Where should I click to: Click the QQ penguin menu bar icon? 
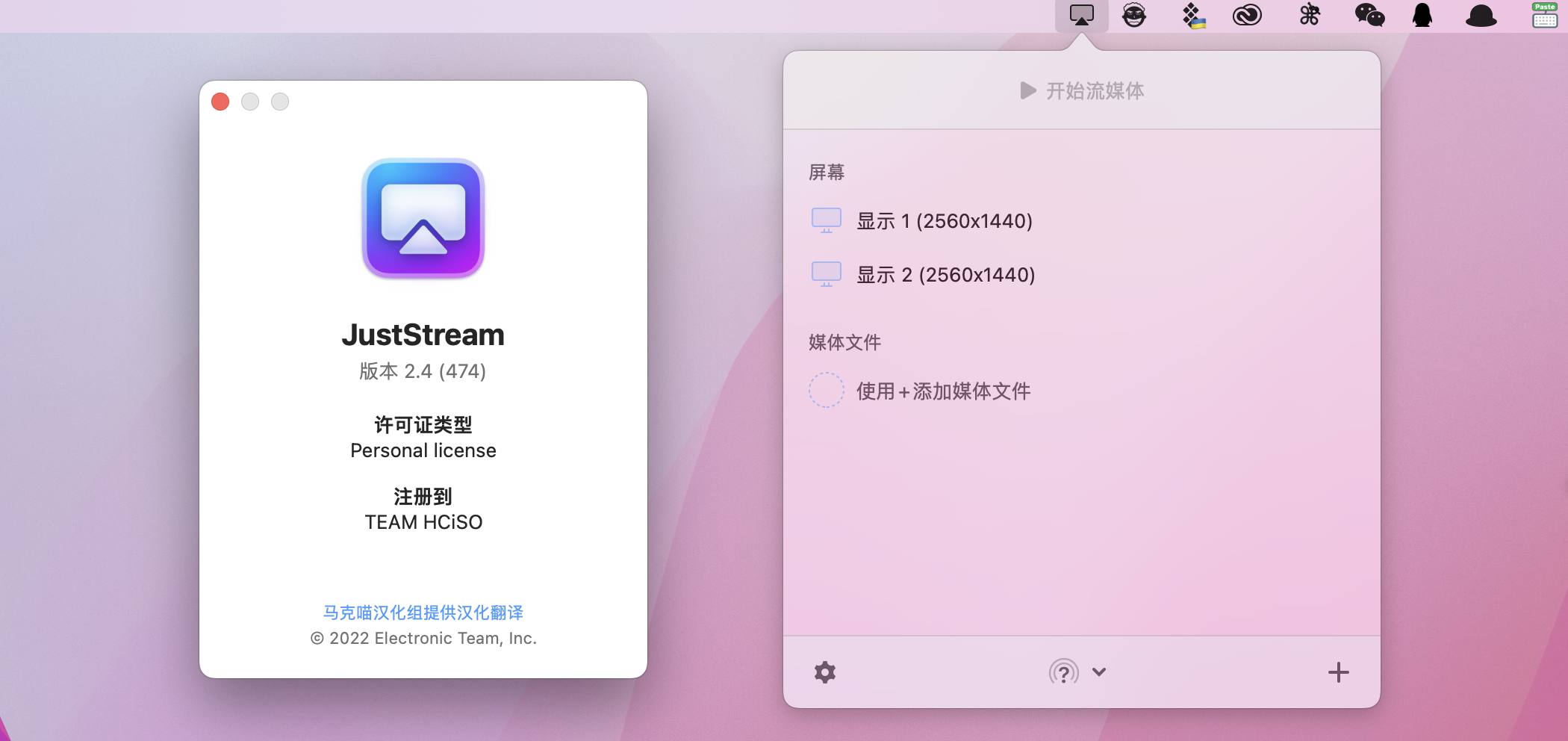1422,16
